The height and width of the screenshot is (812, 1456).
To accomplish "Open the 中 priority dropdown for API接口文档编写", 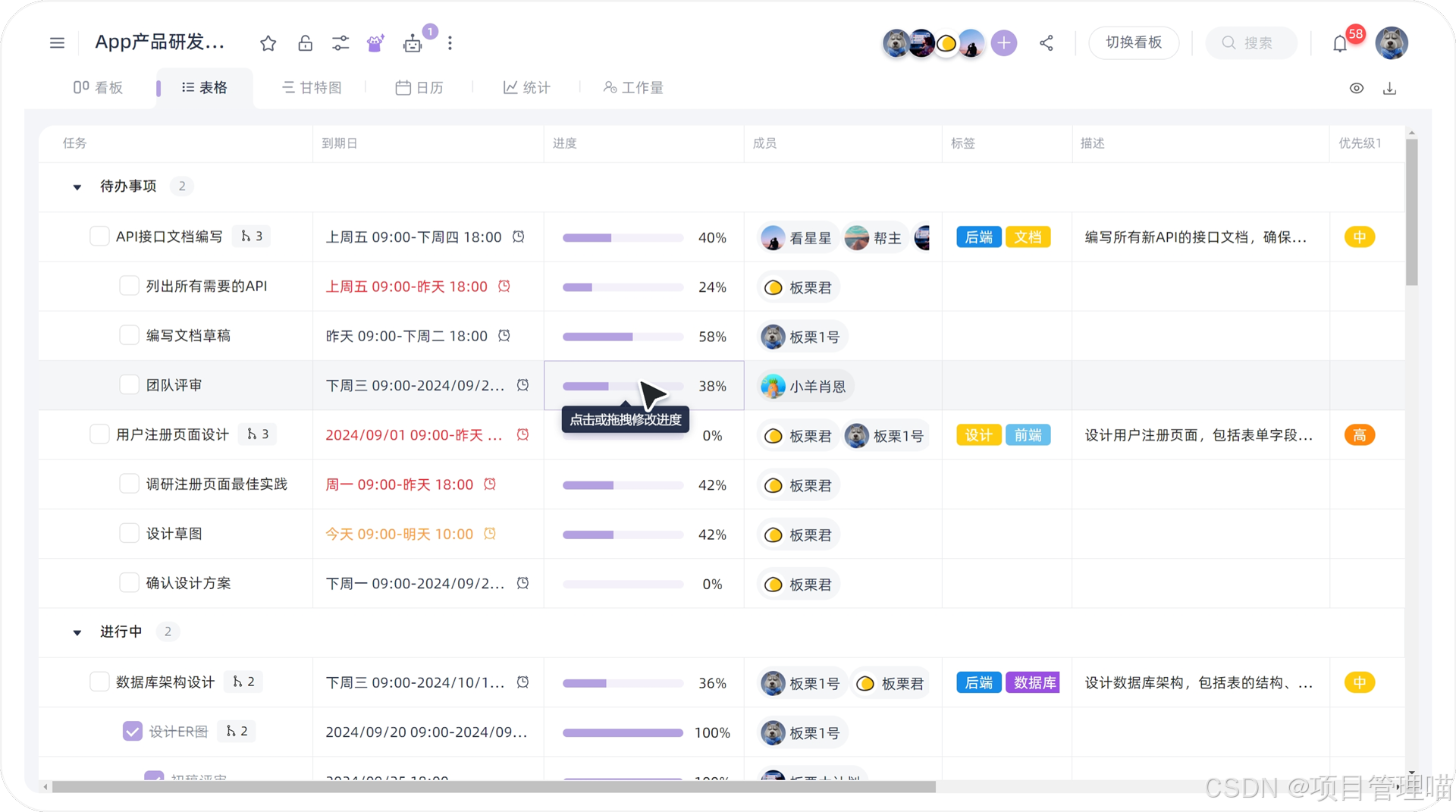I will tap(1360, 237).
